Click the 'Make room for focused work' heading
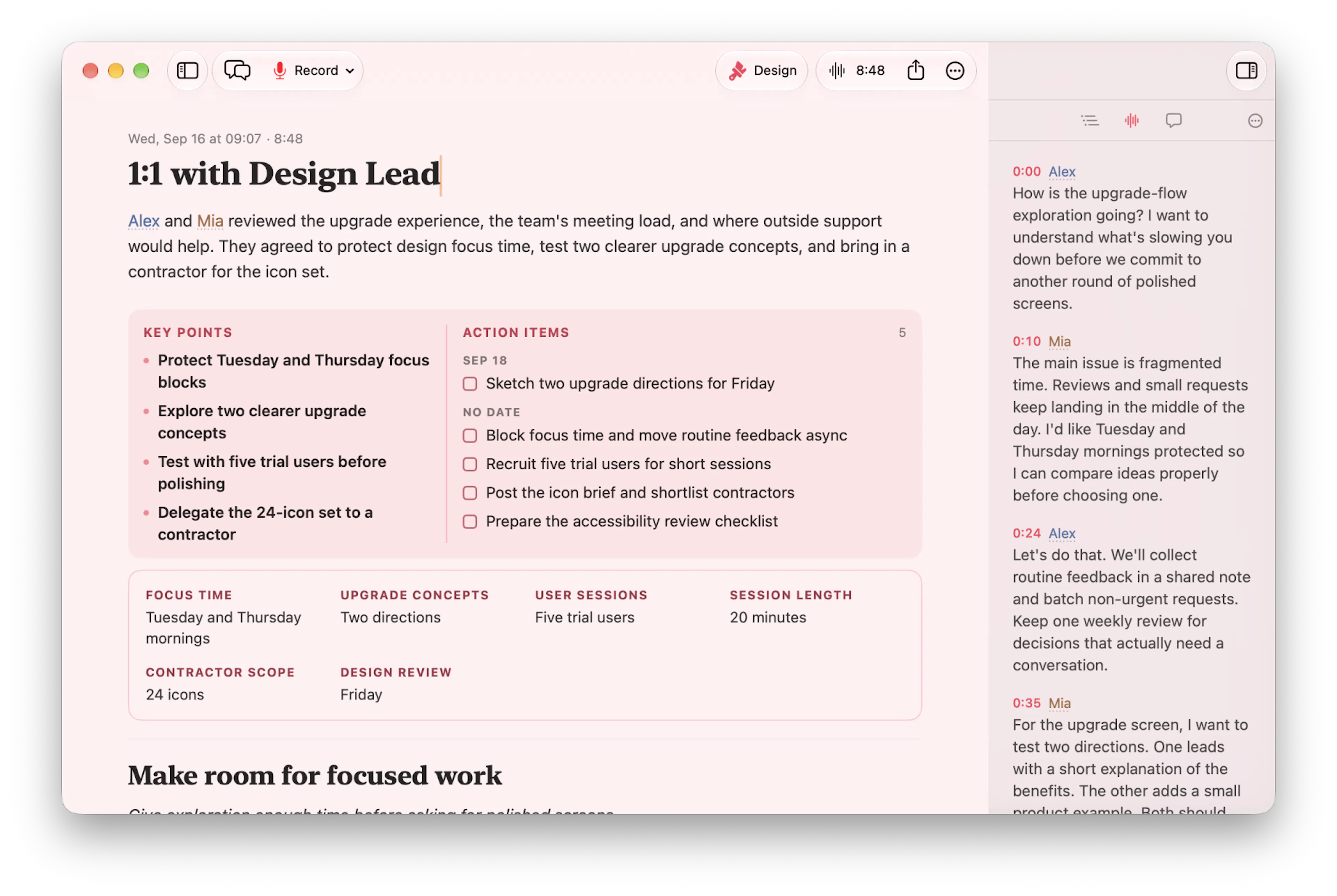Viewport: 1337px width, 896px height. pos(314,776)
